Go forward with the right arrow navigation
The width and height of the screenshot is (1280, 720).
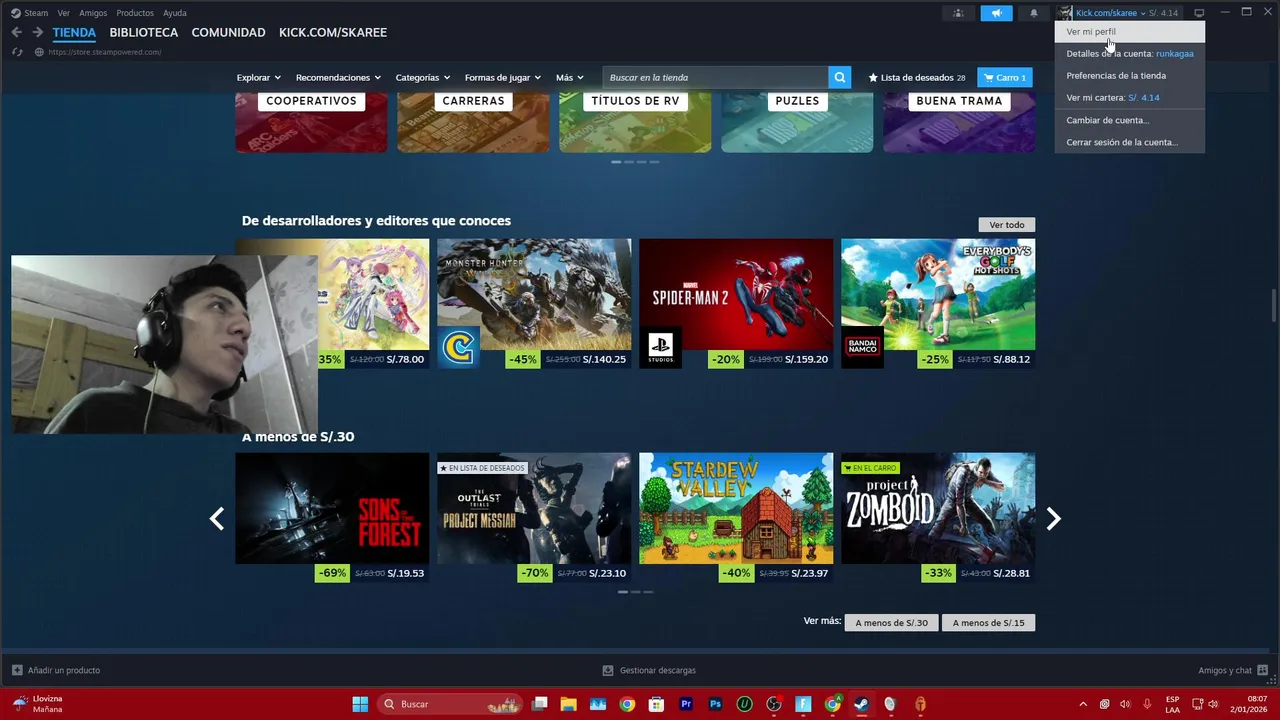(x=37, y=32)
